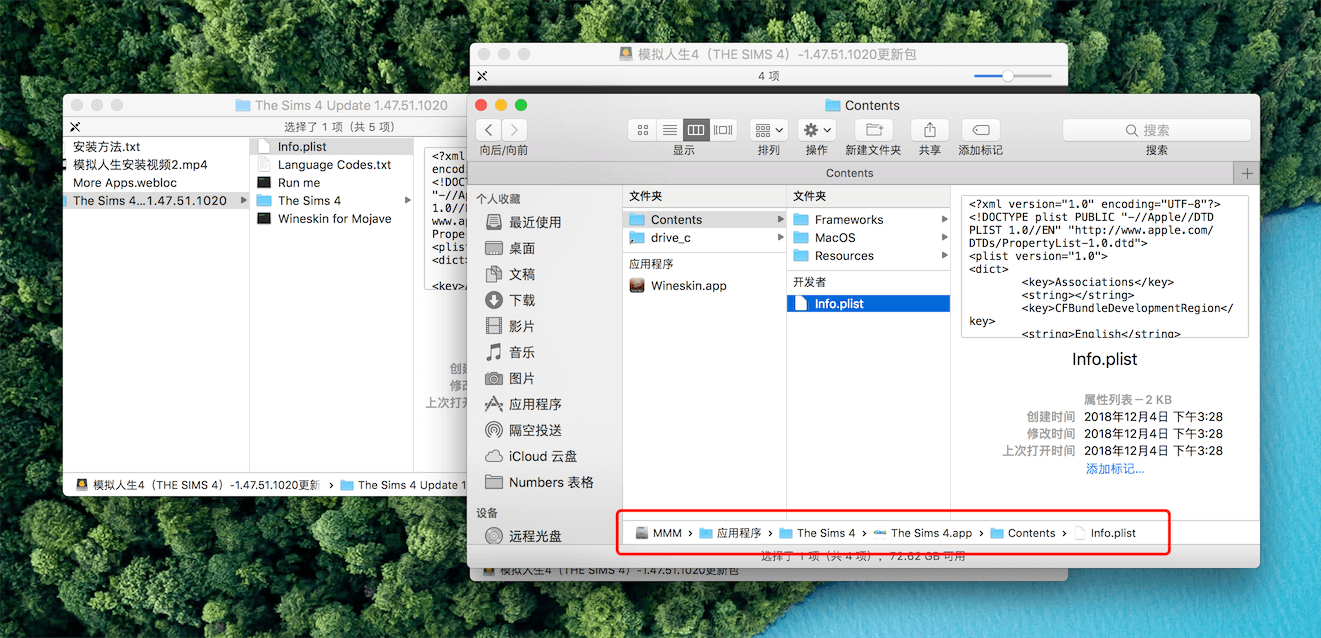Select Info.plist in Contents window
This screenshot has width=1321, height=638.
pos(868,304)
